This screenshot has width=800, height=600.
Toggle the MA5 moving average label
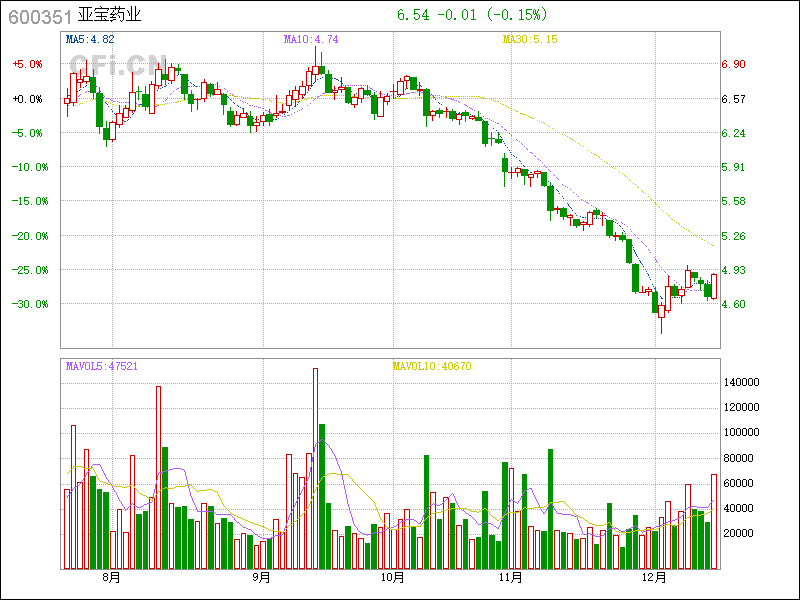(90, 39)
